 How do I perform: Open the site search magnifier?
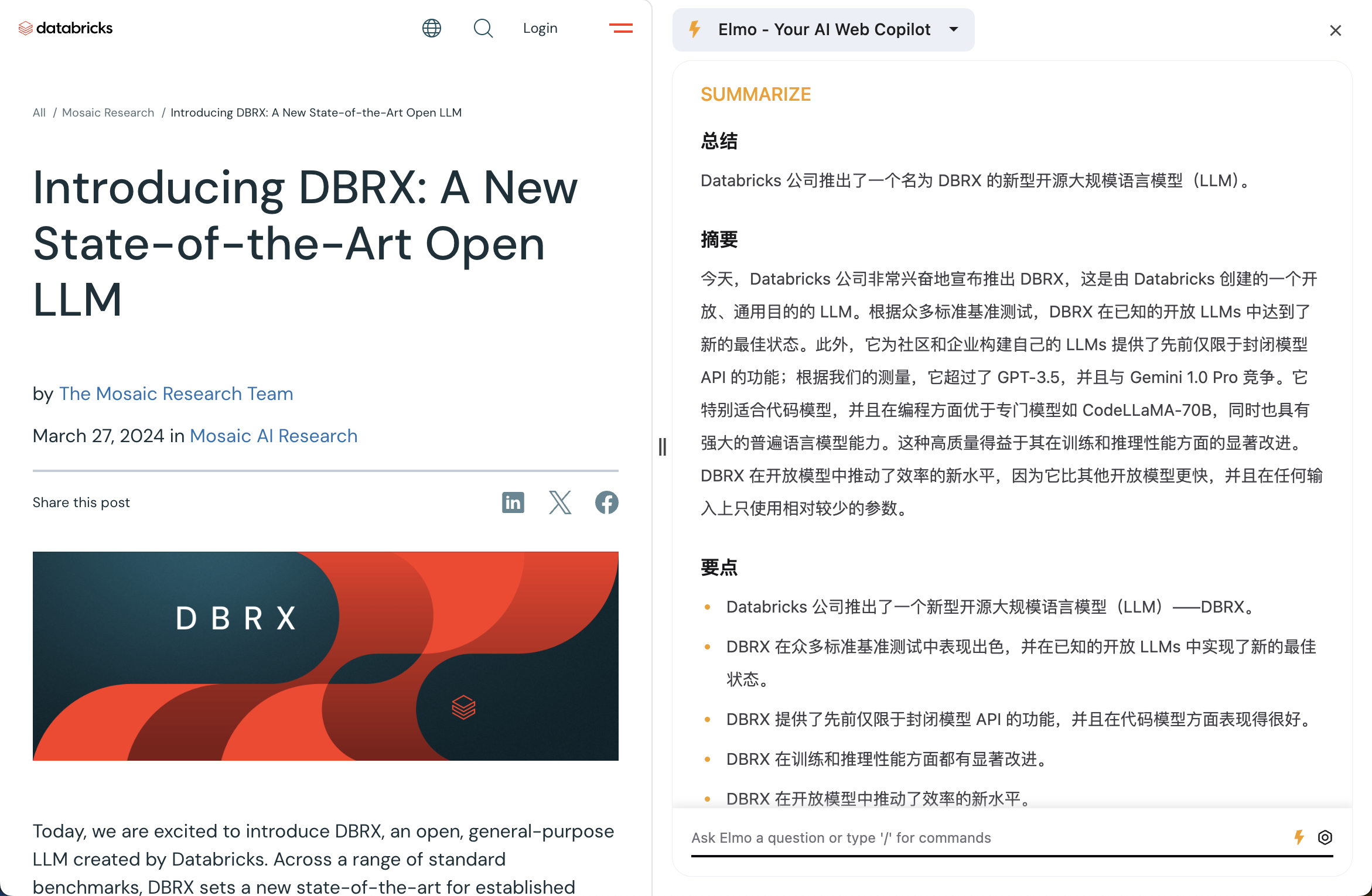[x=483, y=28]
